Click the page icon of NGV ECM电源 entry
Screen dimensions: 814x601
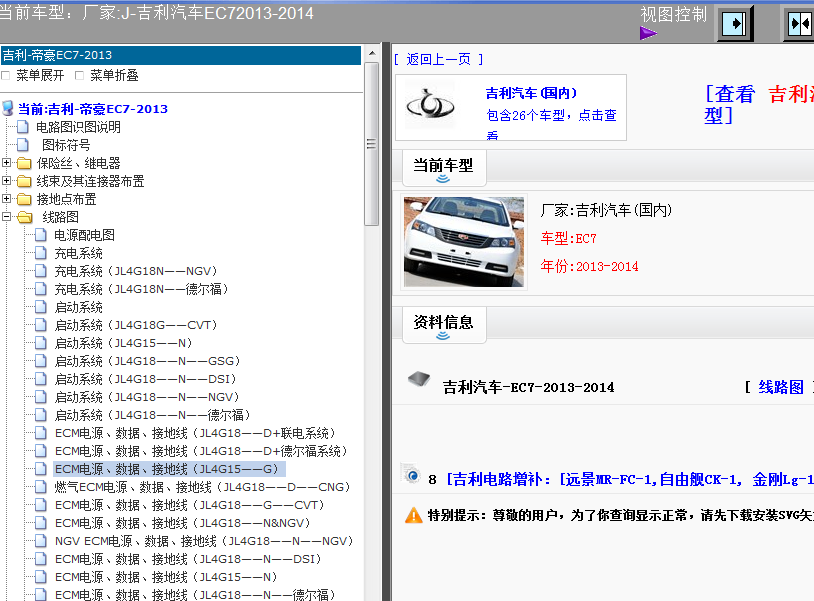(x=40, y=541)
